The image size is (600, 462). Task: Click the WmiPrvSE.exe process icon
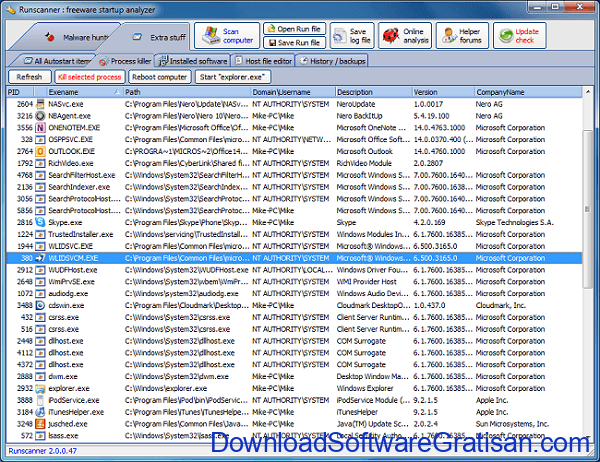(40, 282)
